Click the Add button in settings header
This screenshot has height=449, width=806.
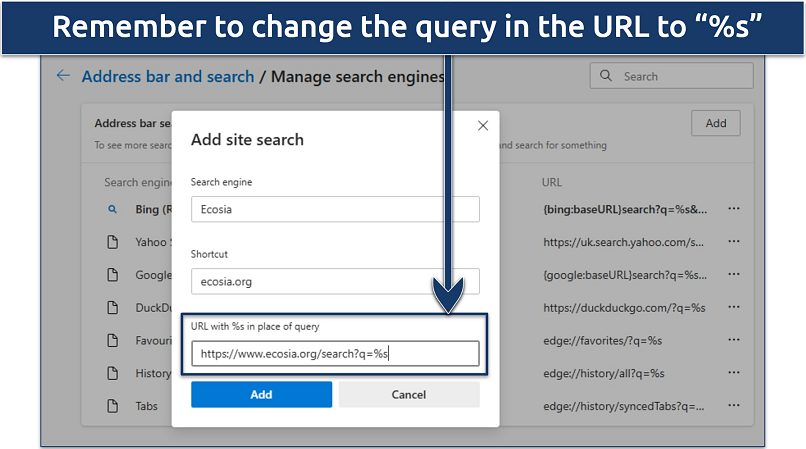[x=715, y=123]
